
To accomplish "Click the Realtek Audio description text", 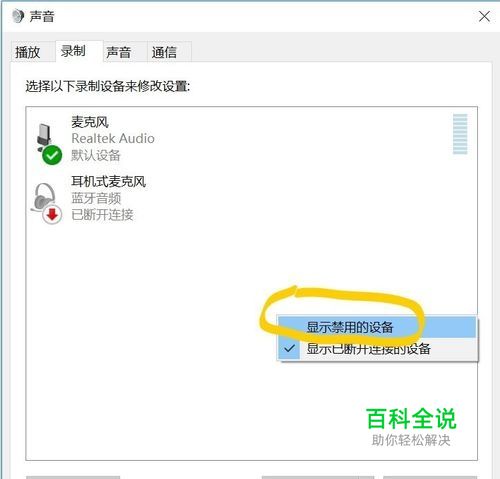I will 113,138.
